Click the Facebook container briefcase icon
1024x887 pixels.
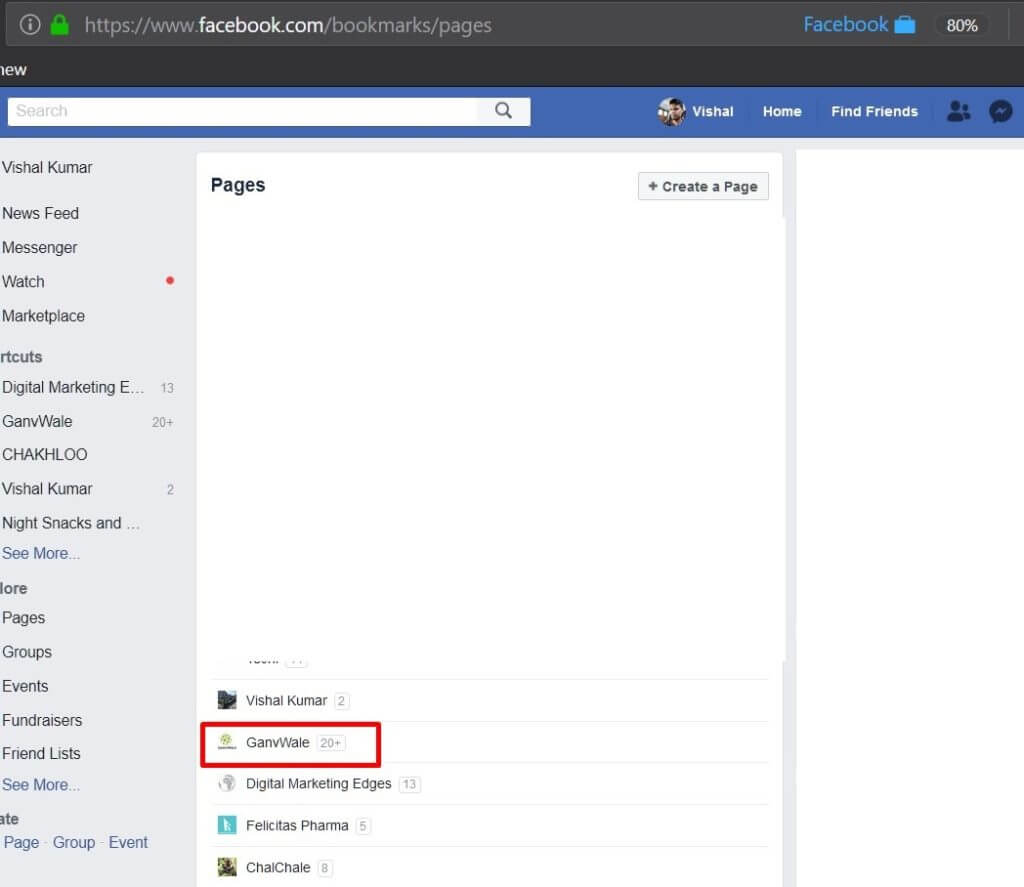904,25
